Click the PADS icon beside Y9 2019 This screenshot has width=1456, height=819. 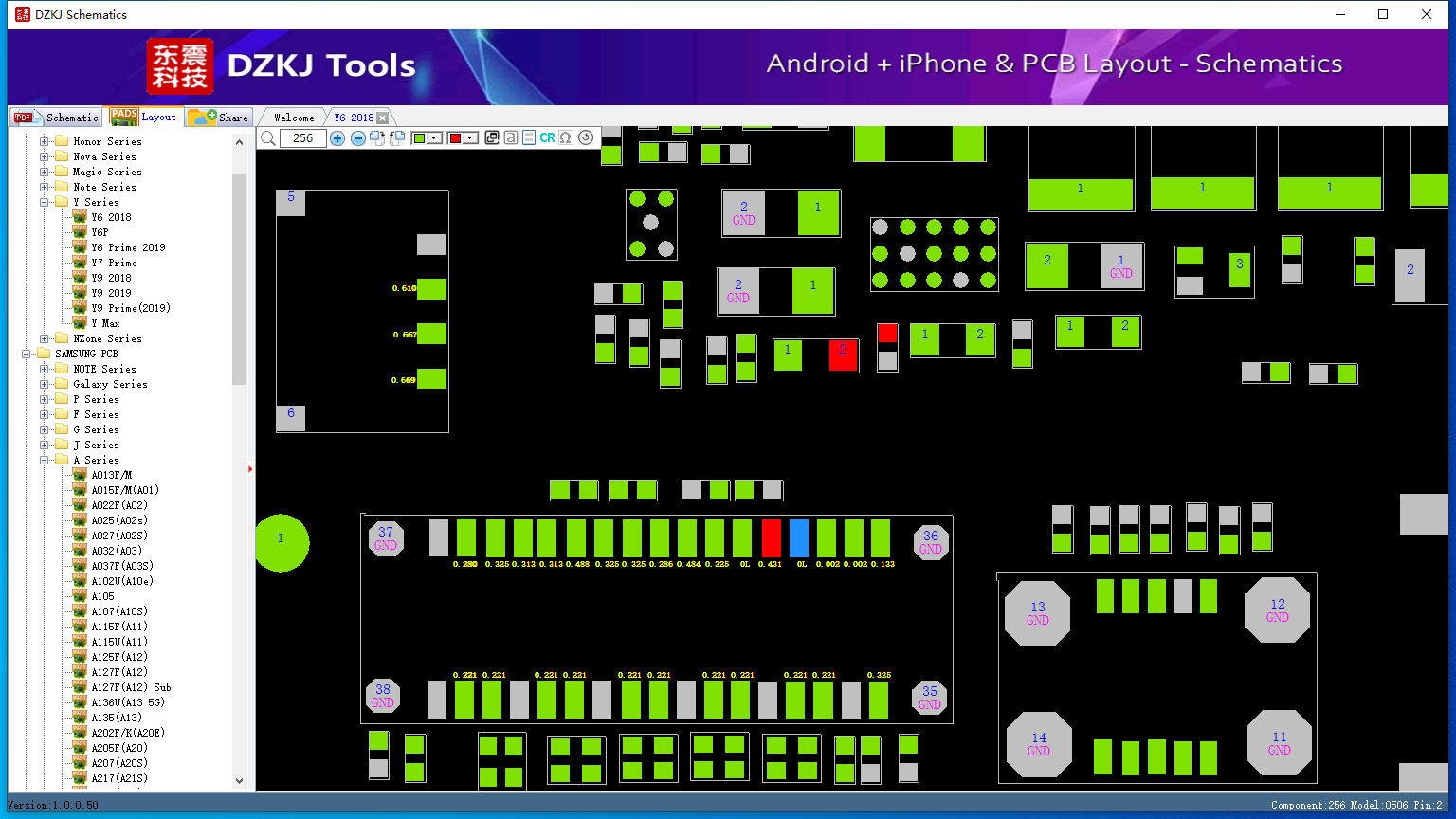click(80, 293)
